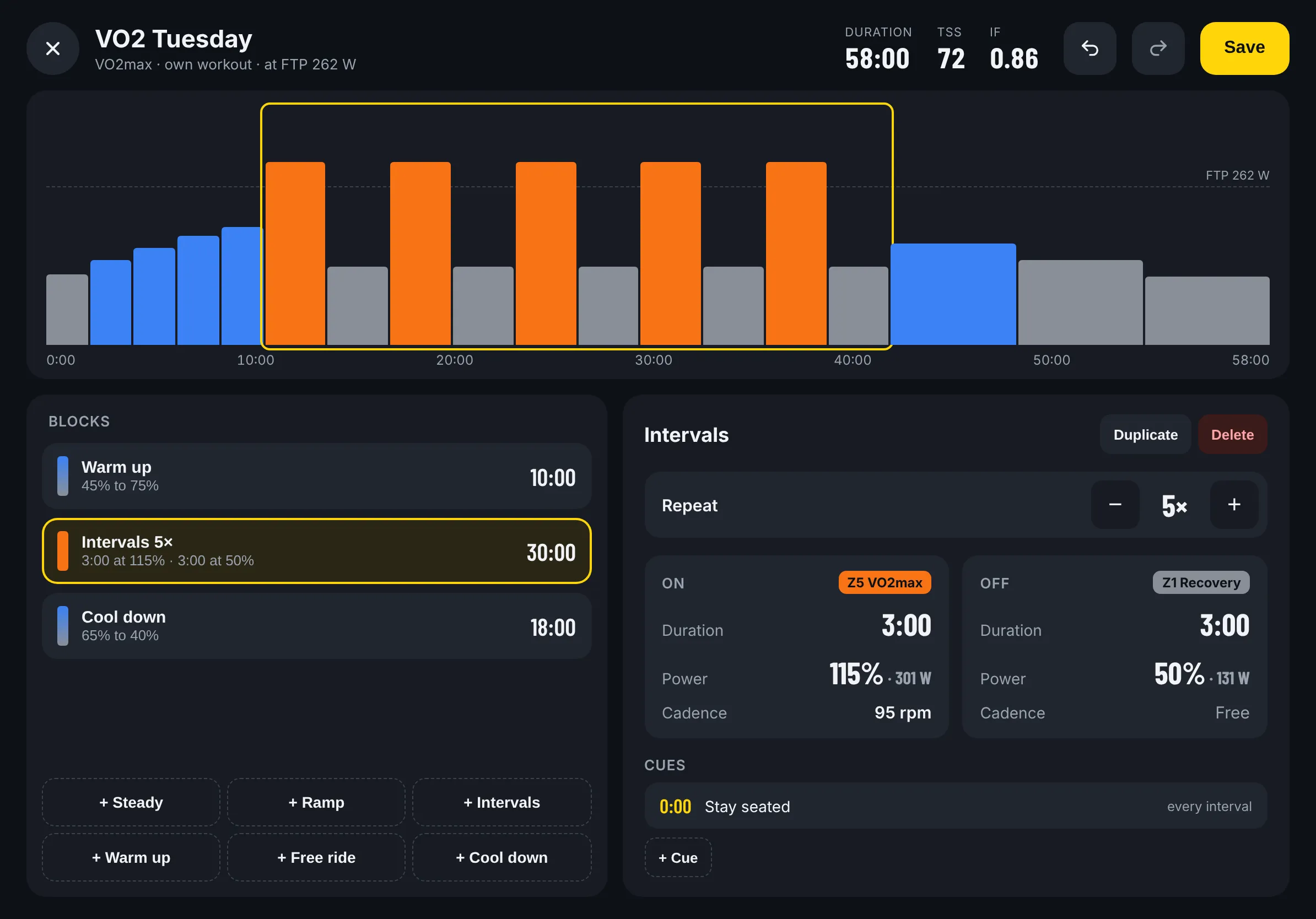Click the undo arrow button
The height and width of the screenshot is (919, 1316).
pos(1090,48)
